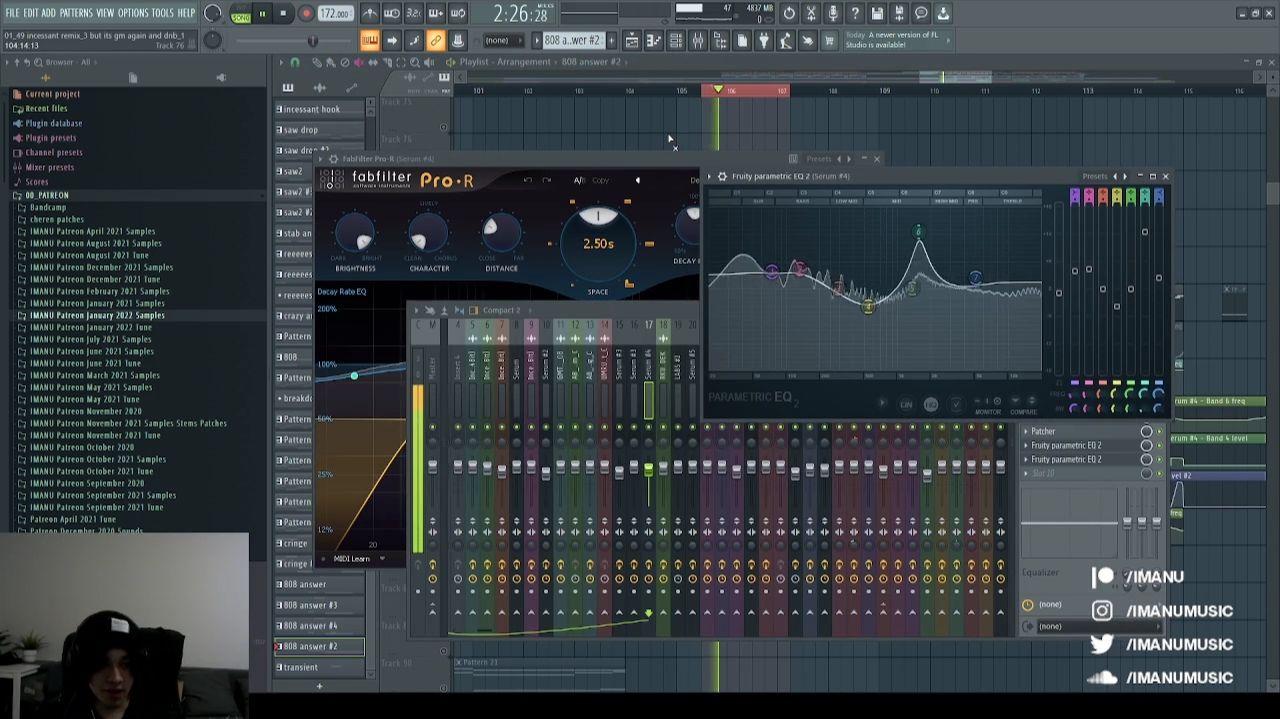Open the channel rack icon
This screenshot has width=1280, height=719.
[x=676, y=40]
